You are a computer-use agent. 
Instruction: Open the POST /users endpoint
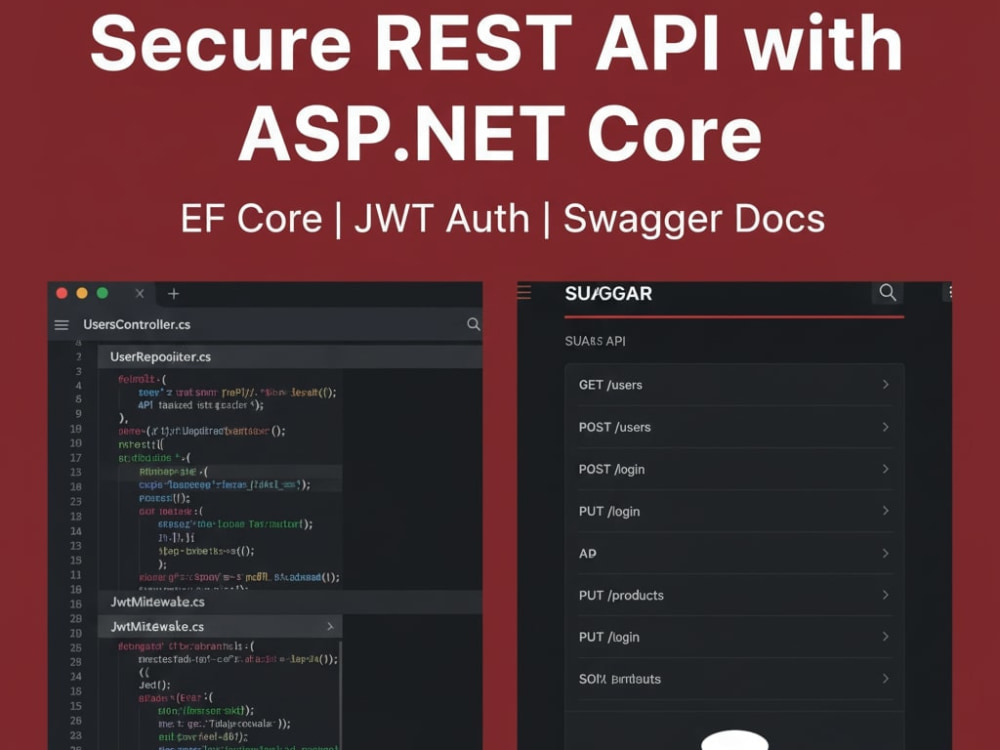pyautogui.click(x=735, y=427)
